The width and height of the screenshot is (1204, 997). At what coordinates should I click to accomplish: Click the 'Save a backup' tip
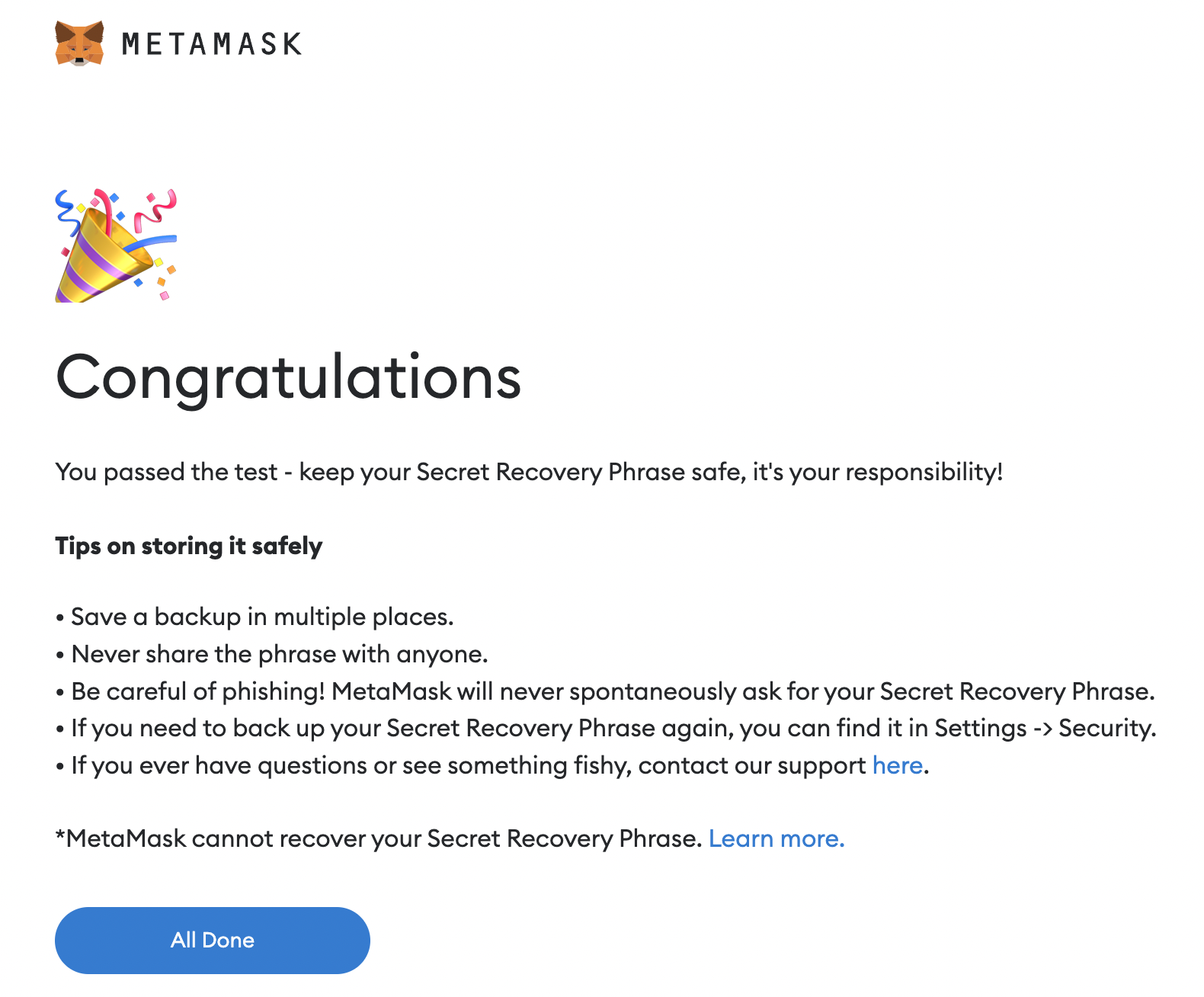(x=262, y=617)
